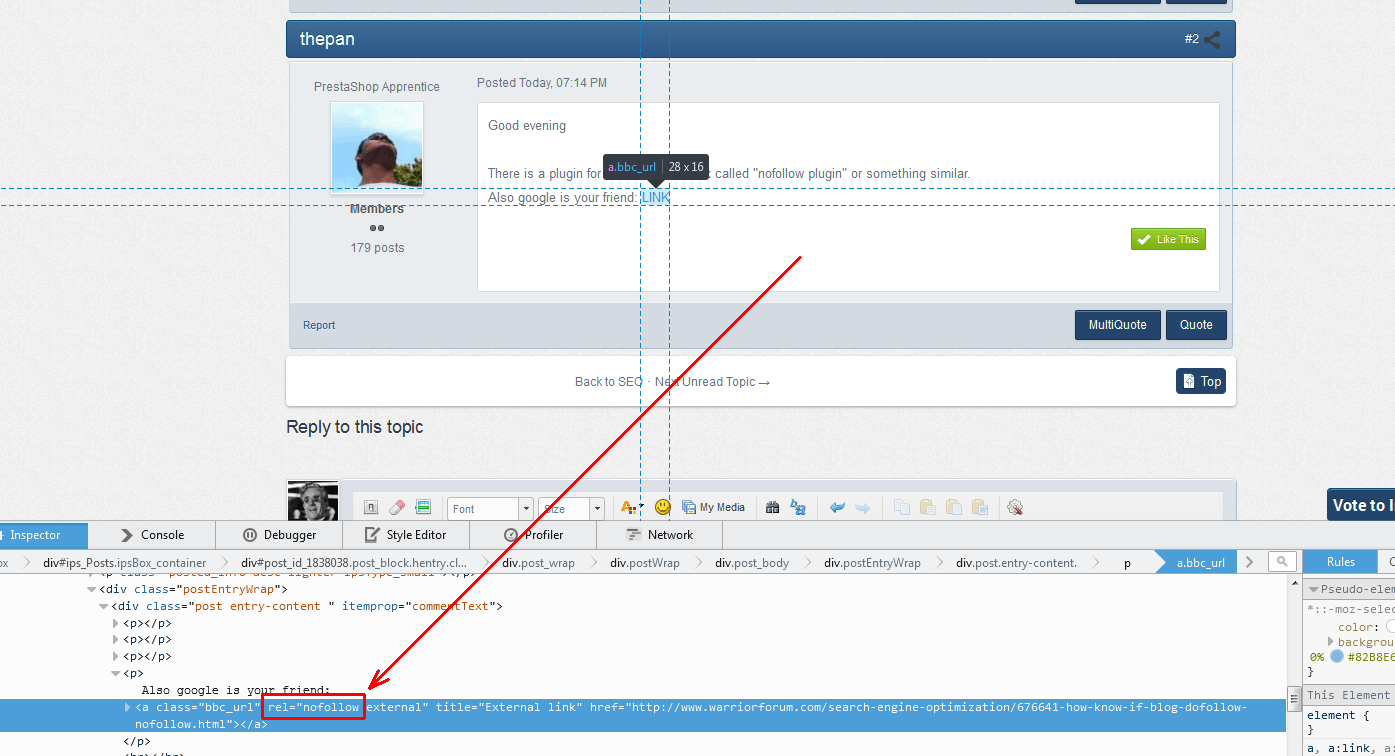Image resolution: width=1395 pixels, height=756 pixels.
Task: Click the share icon on post #2
Action: click(x=1212, y=40)
